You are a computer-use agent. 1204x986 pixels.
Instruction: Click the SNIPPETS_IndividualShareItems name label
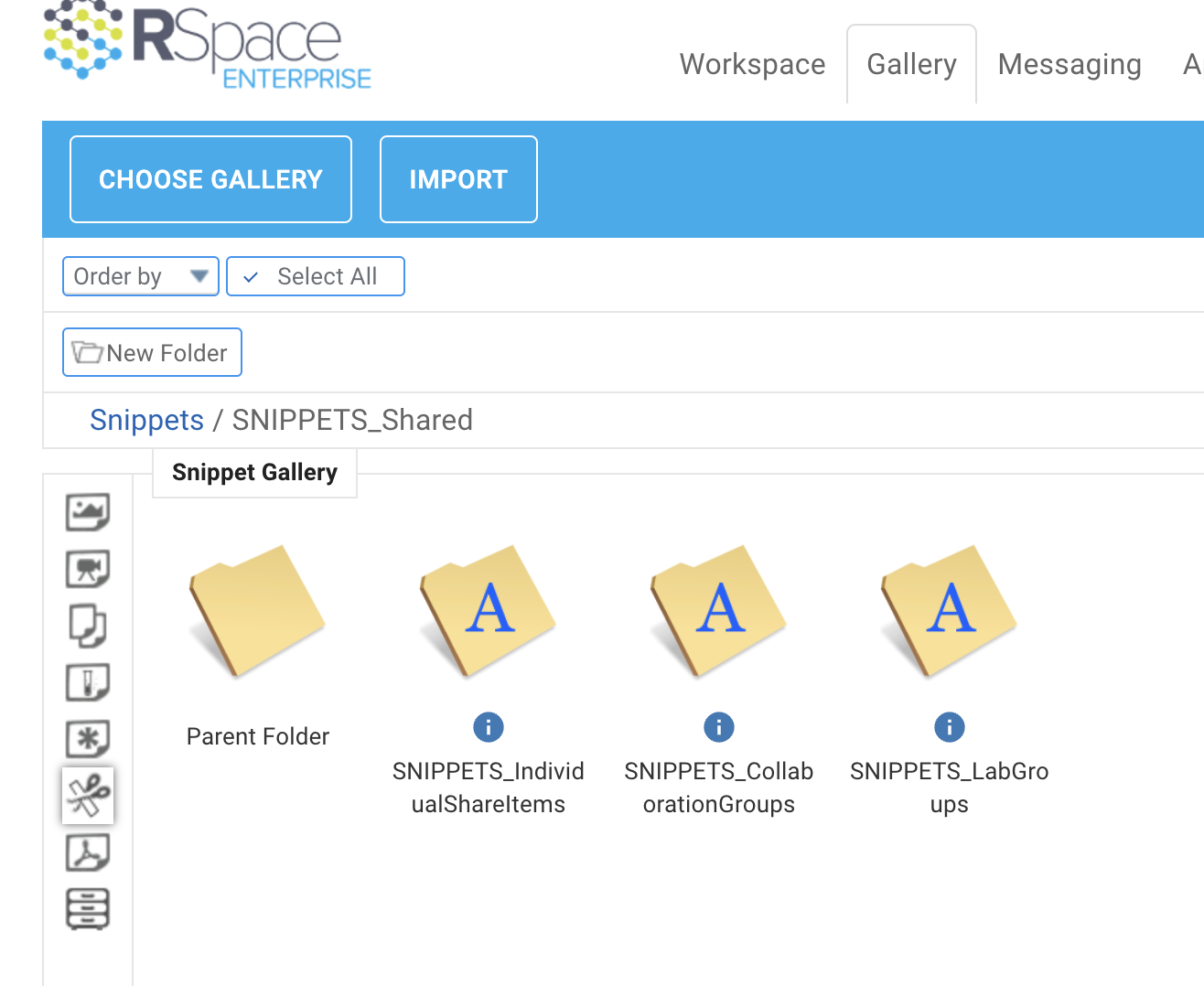(489, 788)
